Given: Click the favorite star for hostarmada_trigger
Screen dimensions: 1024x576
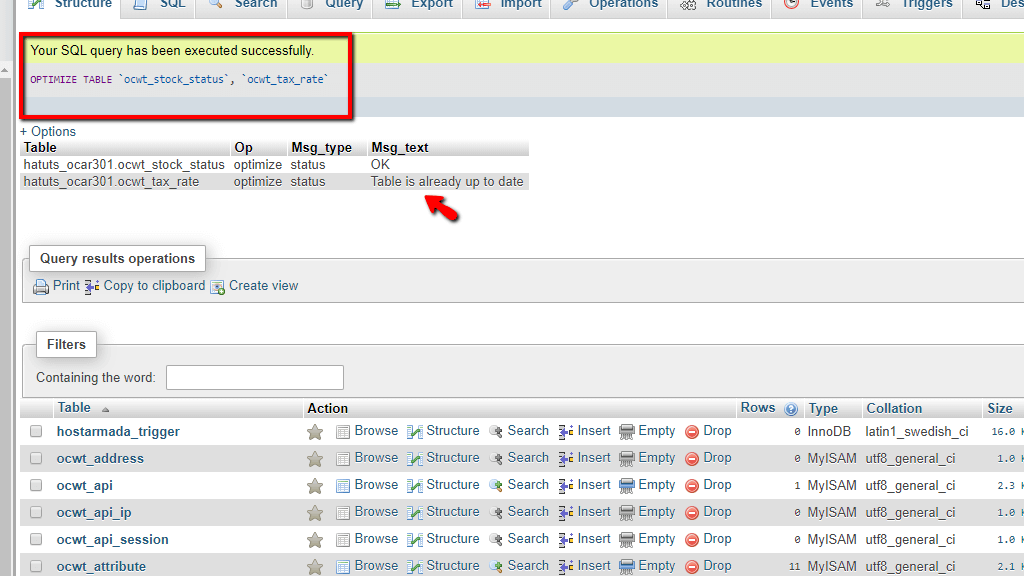Looking at the screenshot, I should [315, 432].
